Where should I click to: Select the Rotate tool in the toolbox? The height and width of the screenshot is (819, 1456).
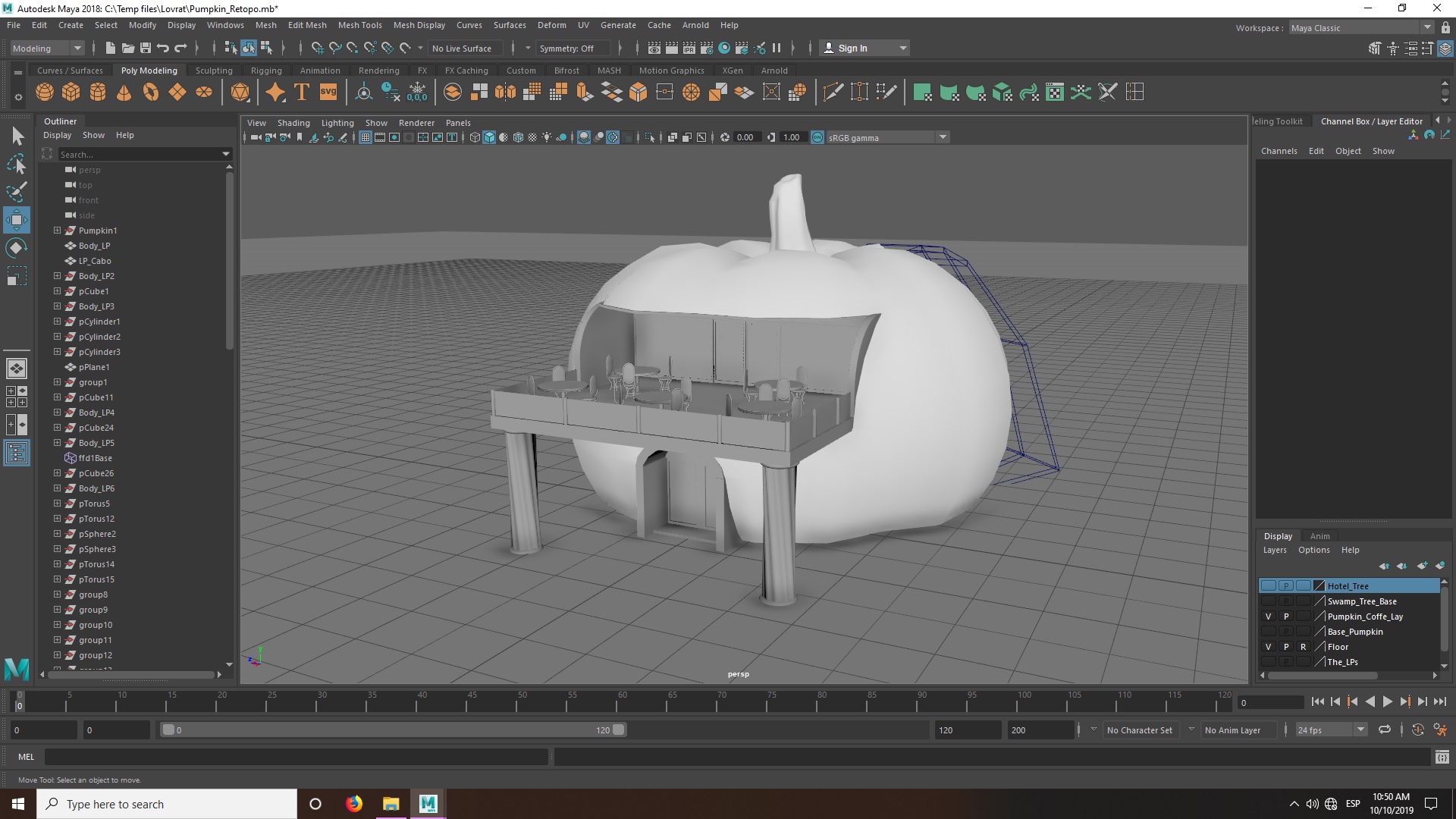point(17,249)
